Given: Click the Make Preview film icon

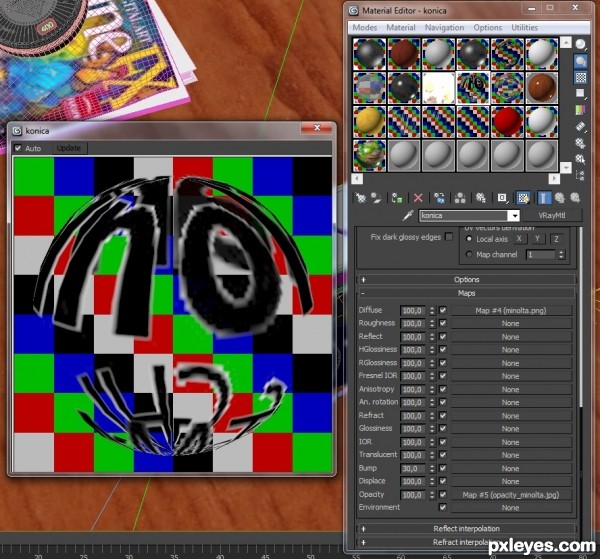Looking at the screenshot, I should click(580, 127).
